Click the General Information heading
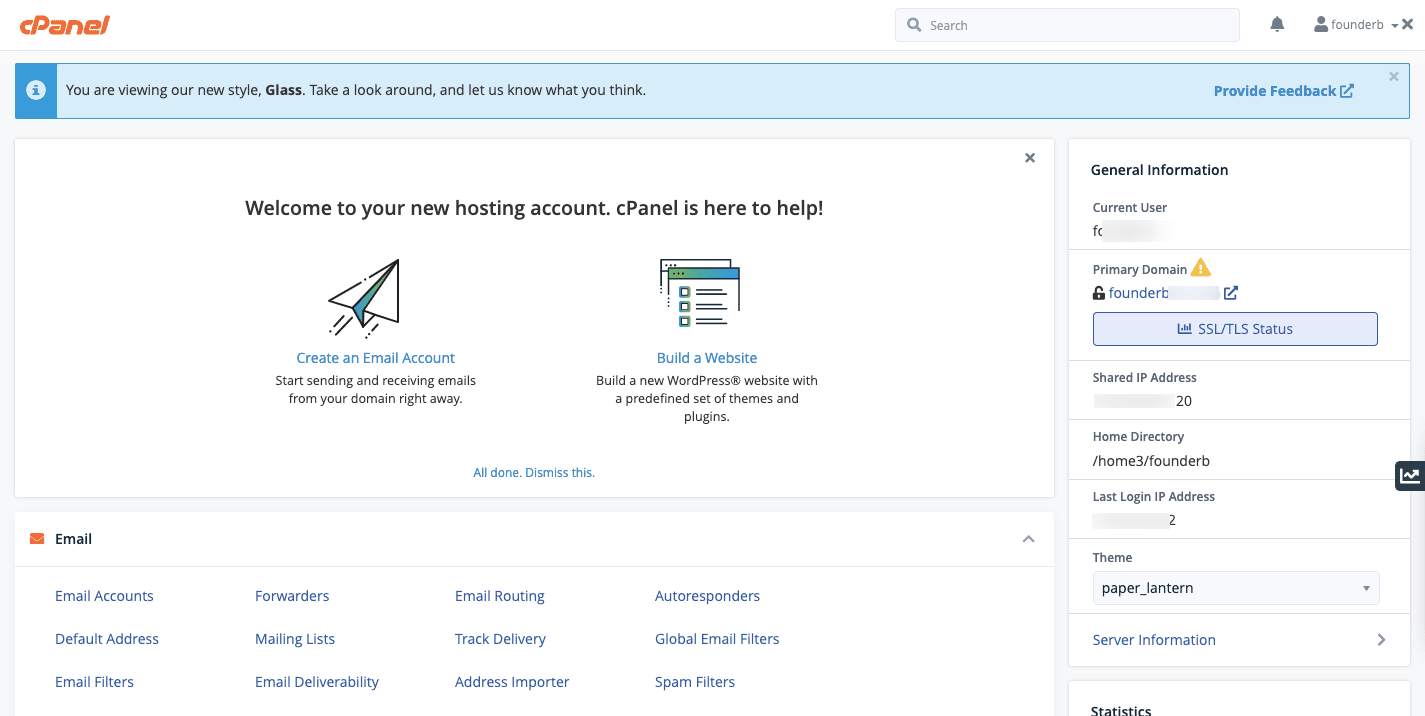This screenshot has width=1425, height=716. pos(1159,170)
